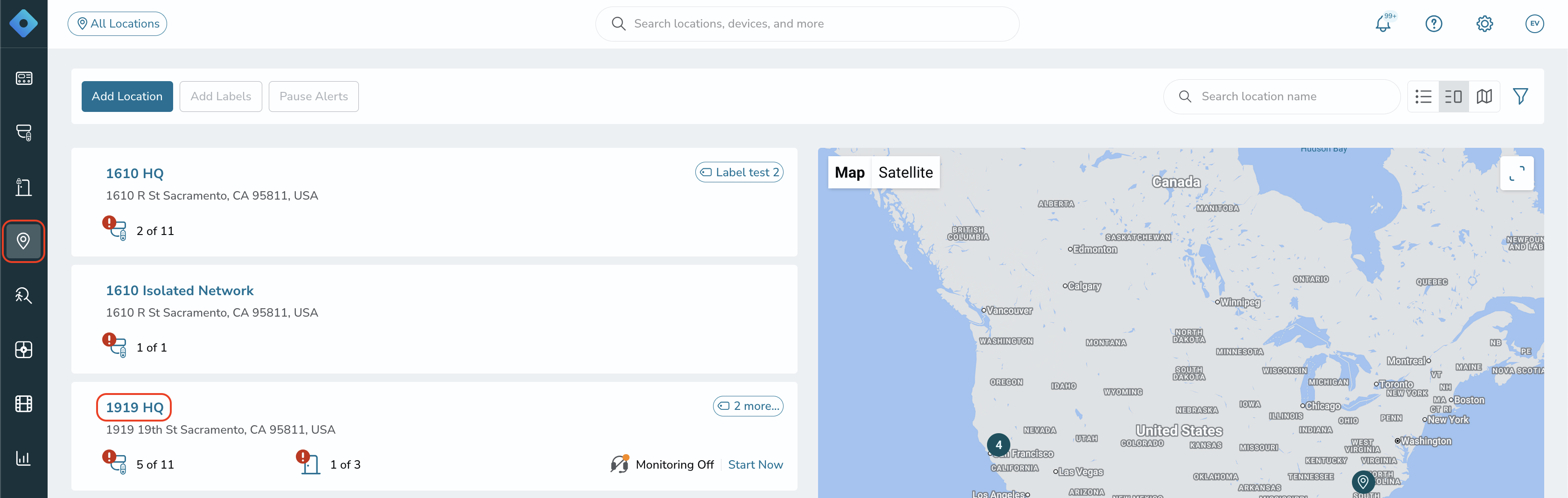This screenshot has height=498, width=1568.
Task: Click the 2 of 11 device count
Action: tap(155, 231)
